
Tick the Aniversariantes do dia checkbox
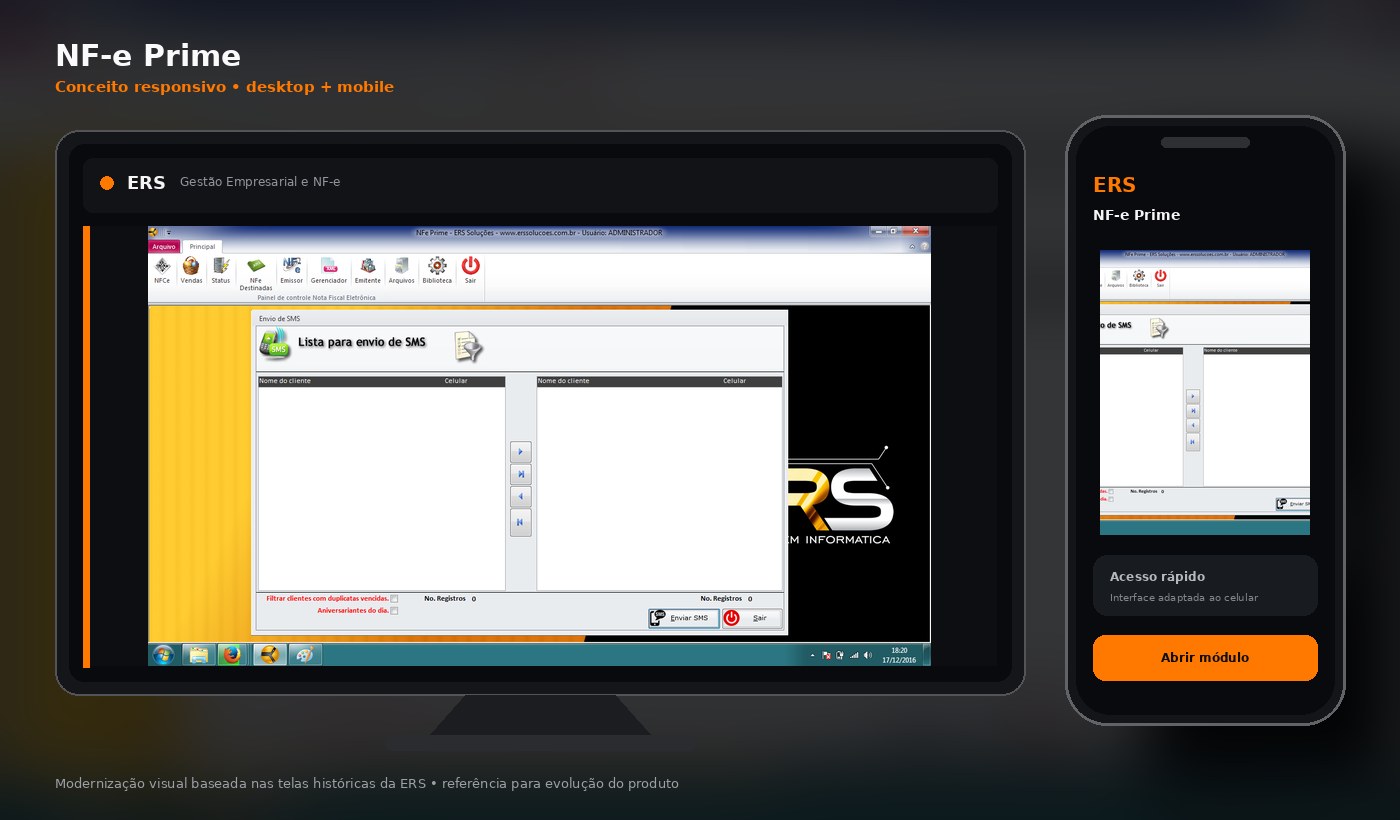[394, 611]
